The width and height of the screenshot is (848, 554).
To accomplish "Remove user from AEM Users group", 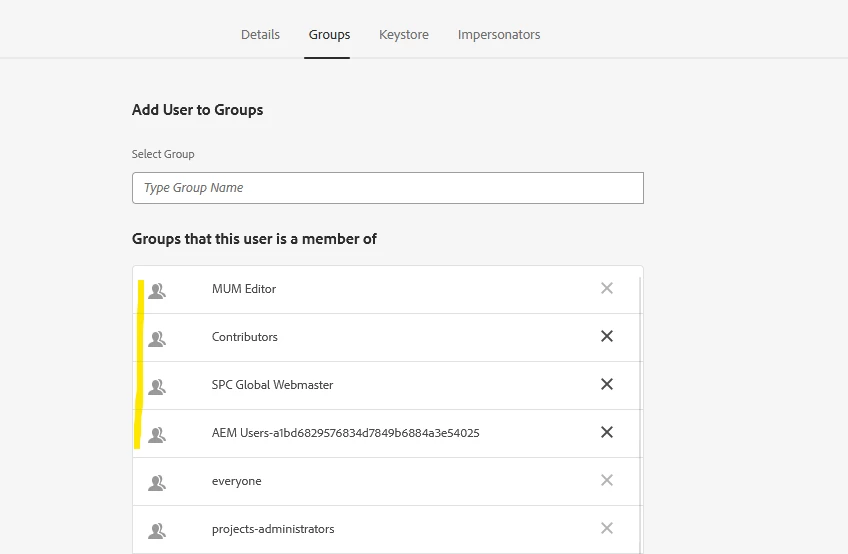I will [606, 433].
